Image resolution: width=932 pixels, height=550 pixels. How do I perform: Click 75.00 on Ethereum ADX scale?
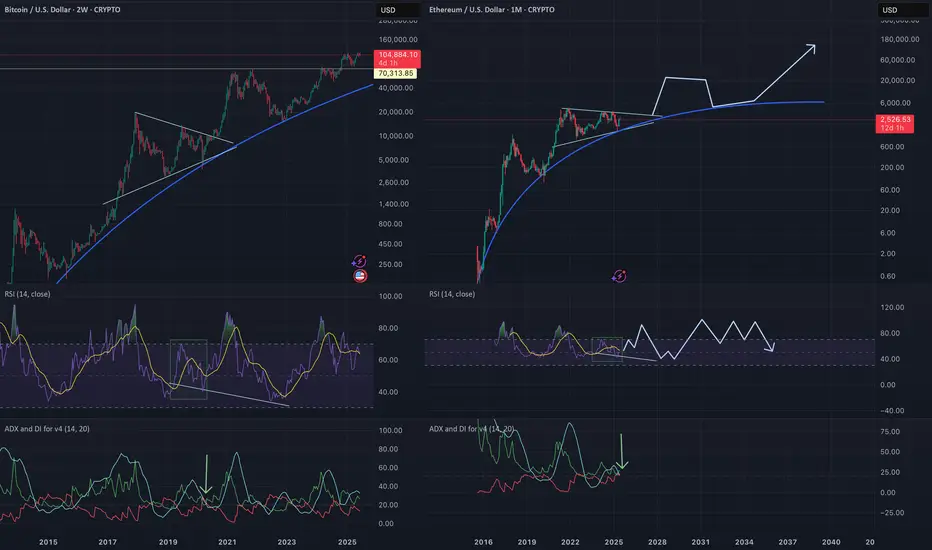point(890,432)
